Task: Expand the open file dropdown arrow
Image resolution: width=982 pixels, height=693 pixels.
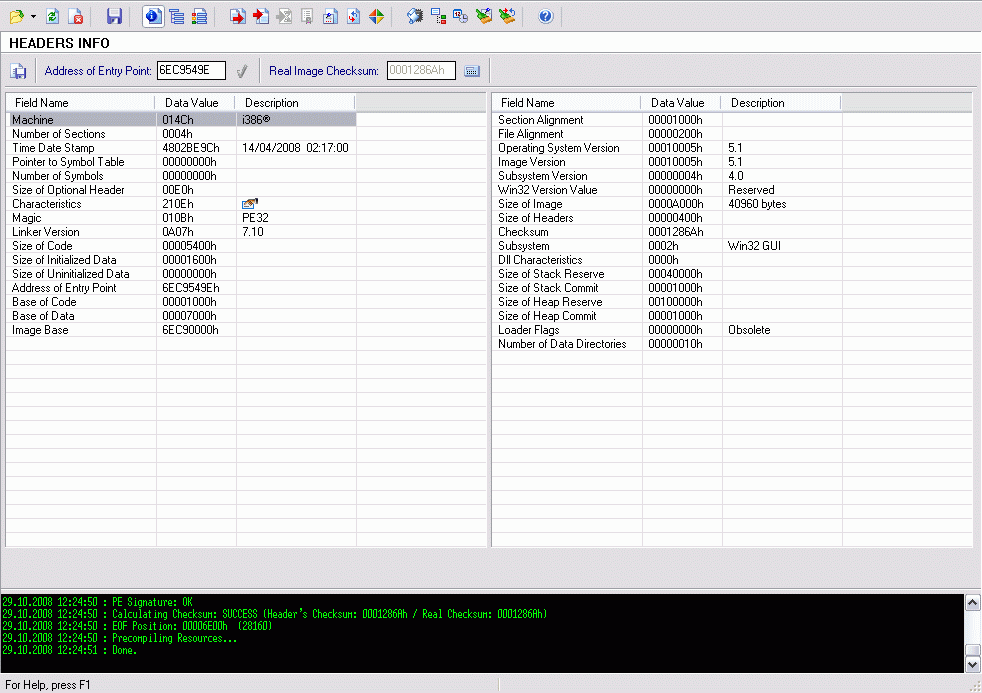Action: (33, 17)
